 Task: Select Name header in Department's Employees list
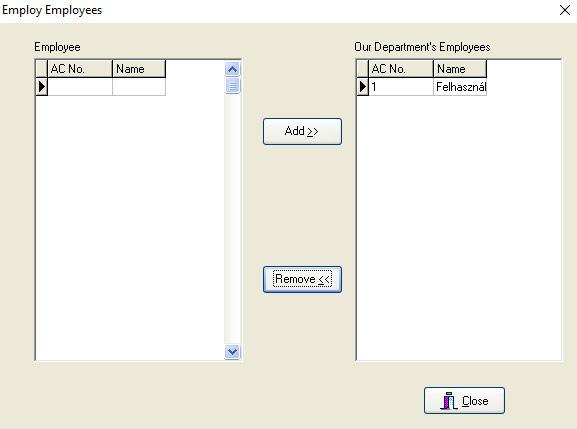coord(460,69)
